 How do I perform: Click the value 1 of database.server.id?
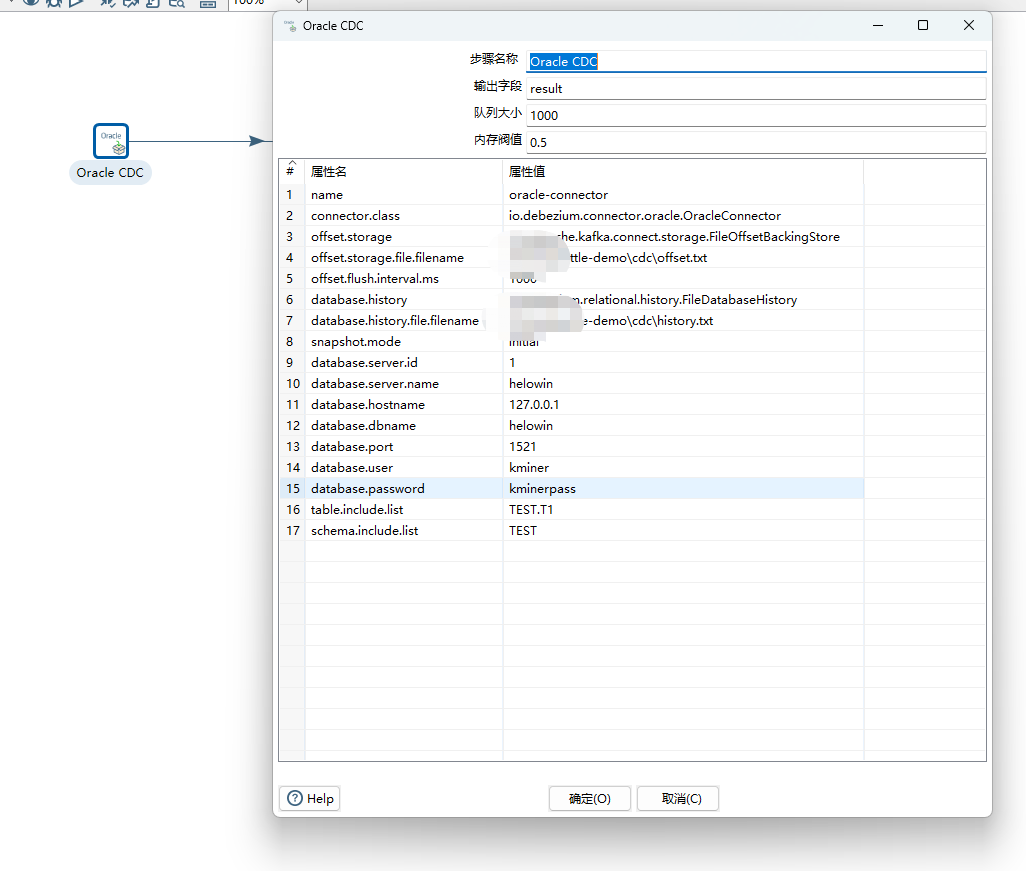point(683,363)
